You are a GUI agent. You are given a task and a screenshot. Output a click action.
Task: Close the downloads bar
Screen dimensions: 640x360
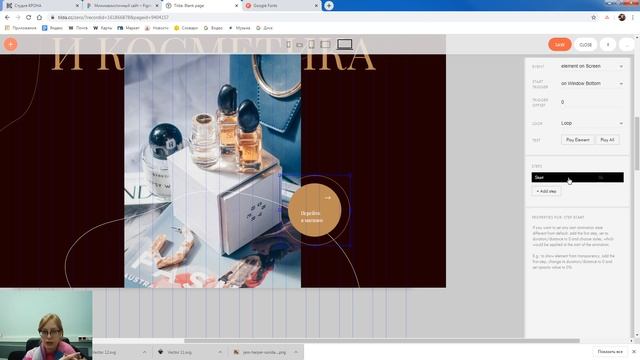(x=634, y=352)
